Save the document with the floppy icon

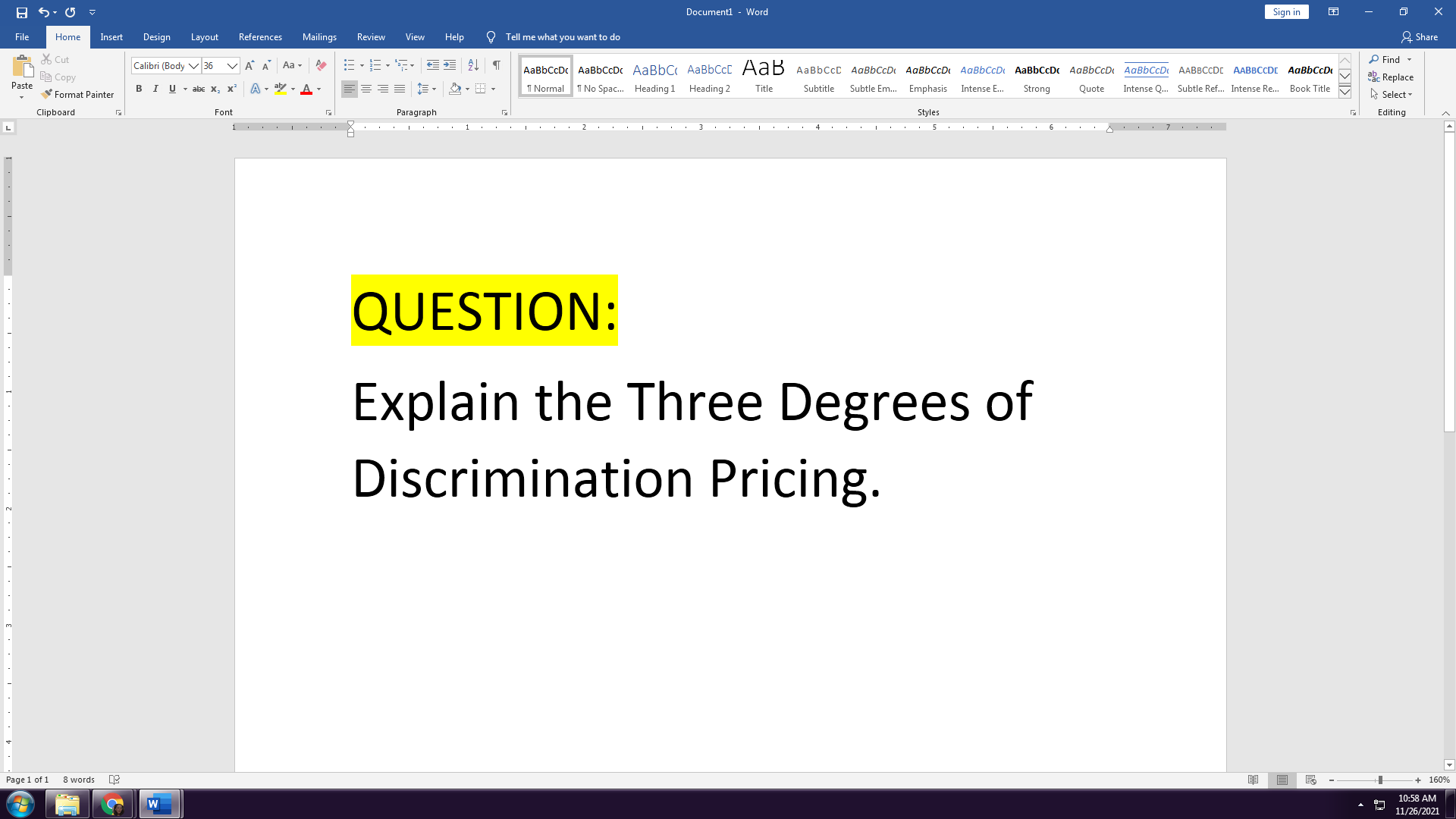coord(21,12)
